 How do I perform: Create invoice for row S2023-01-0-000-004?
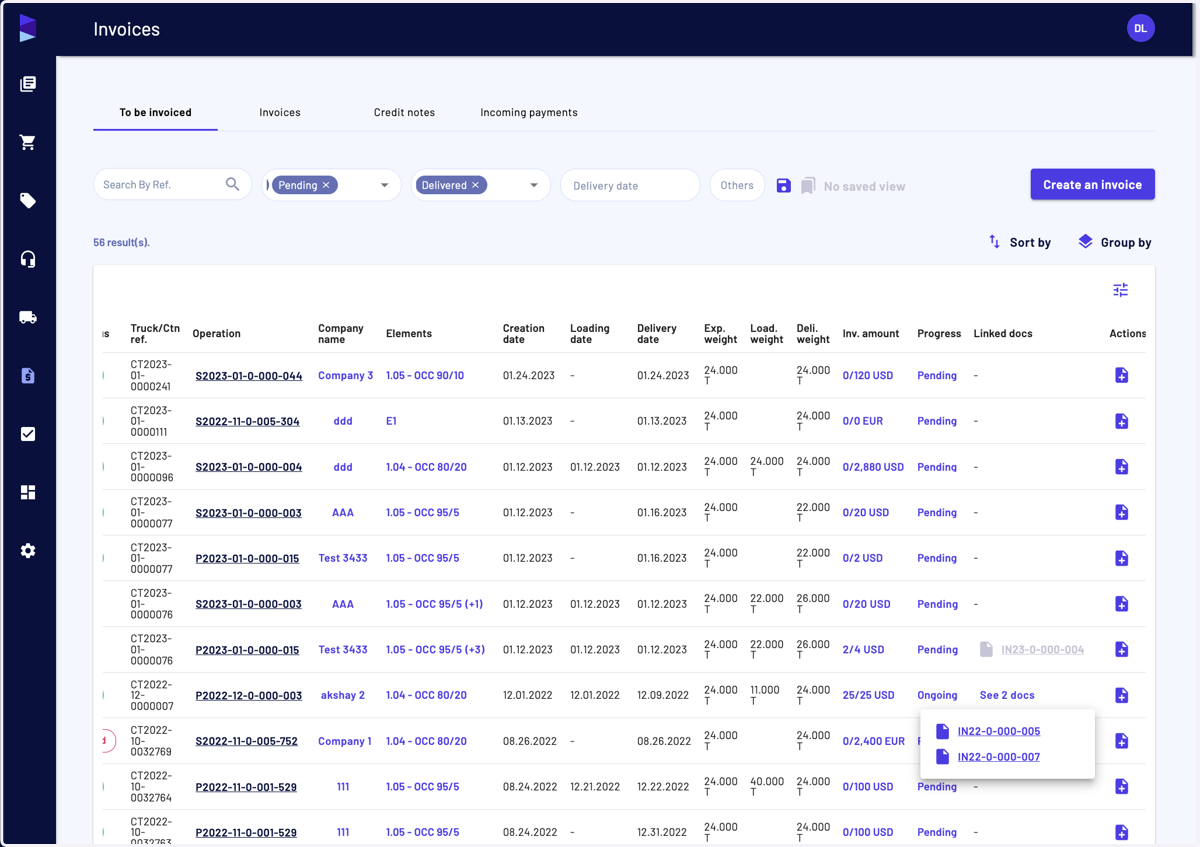[x=1122, y=467]
